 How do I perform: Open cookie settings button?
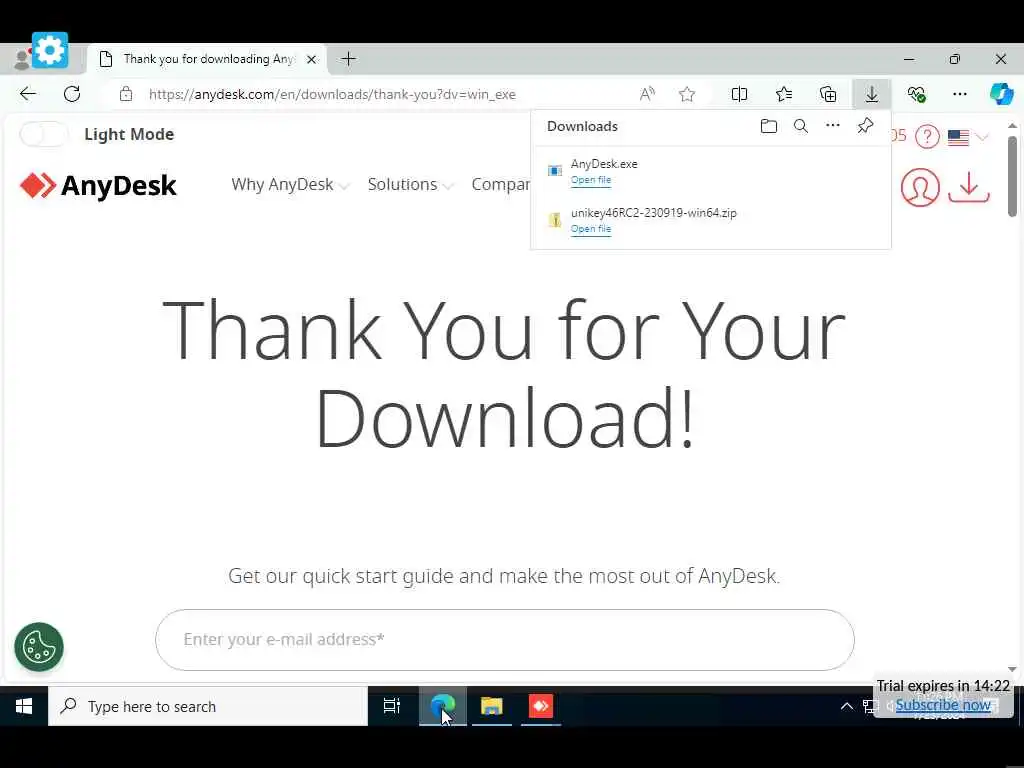coord(39,647)
